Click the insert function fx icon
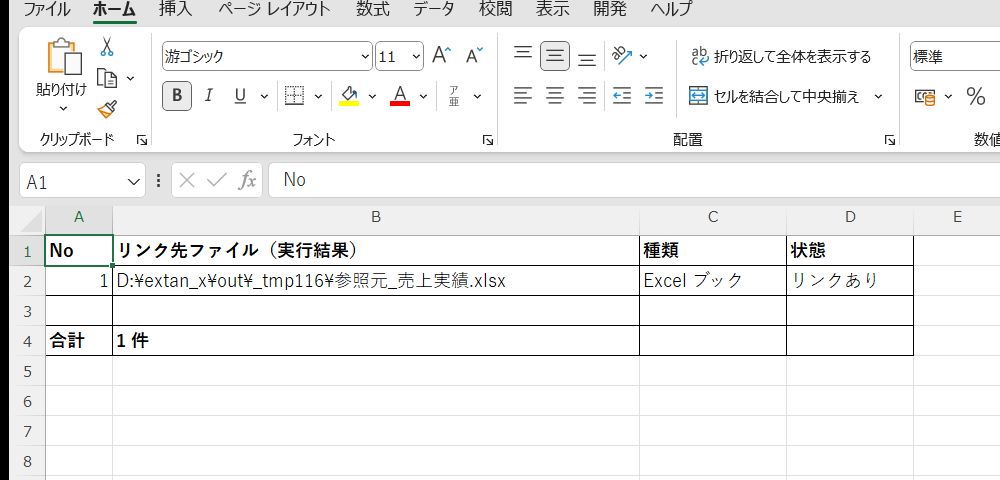Screen dimensions: 1000x480 [x=247, y=180]
